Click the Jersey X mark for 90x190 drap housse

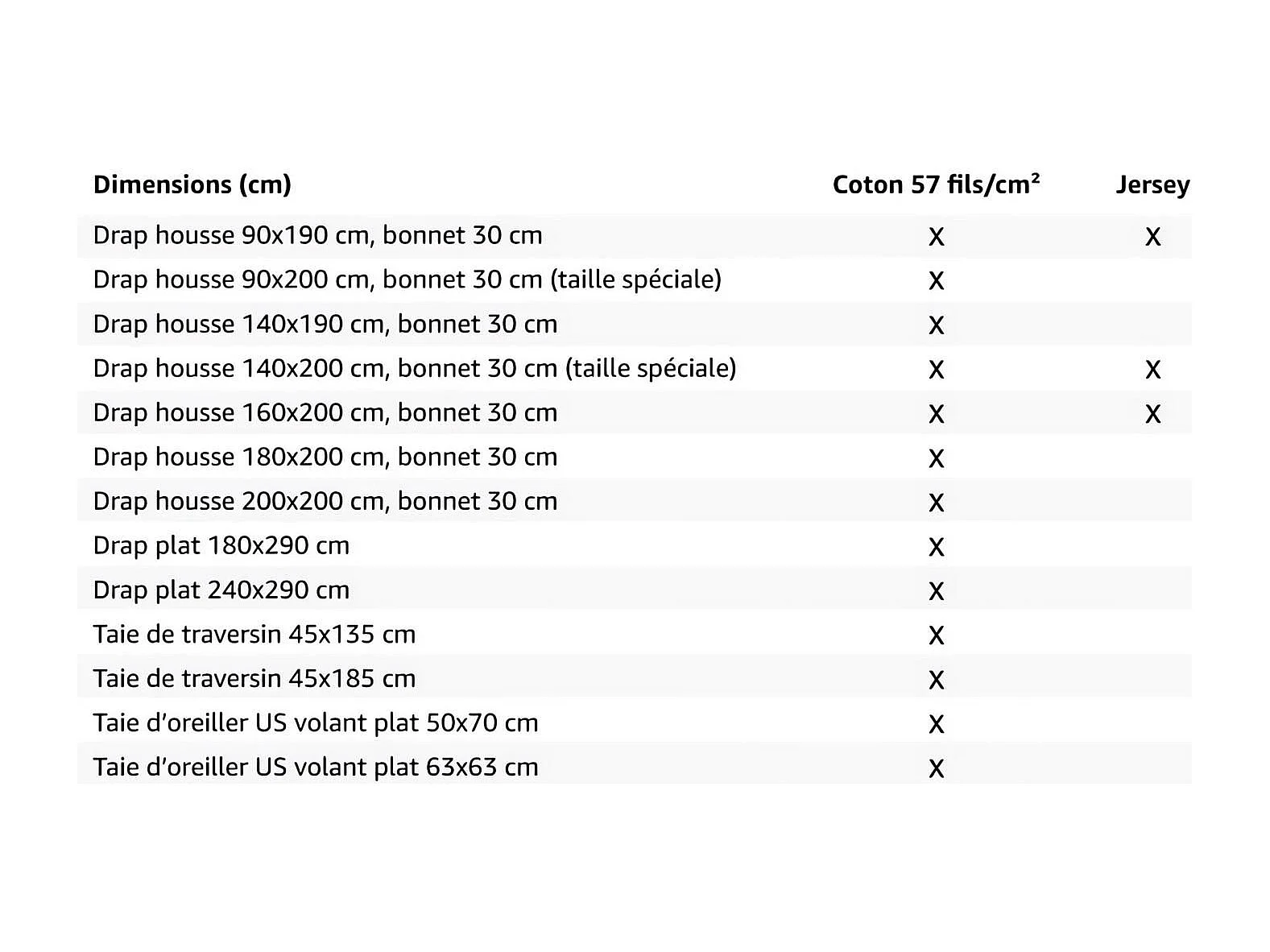(x=1152, y=237)
